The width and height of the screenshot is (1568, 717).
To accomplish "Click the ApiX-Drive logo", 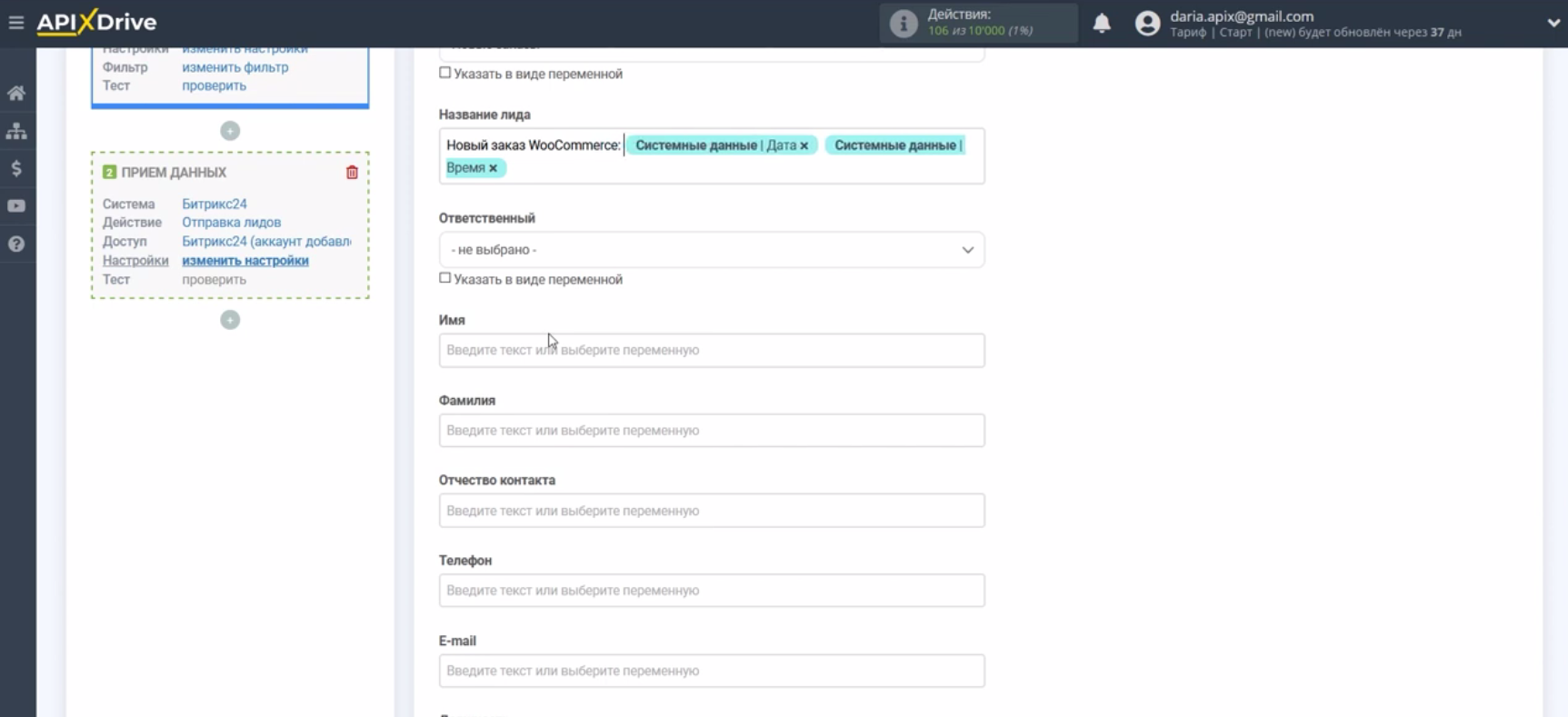I will [x=96, y=22].
